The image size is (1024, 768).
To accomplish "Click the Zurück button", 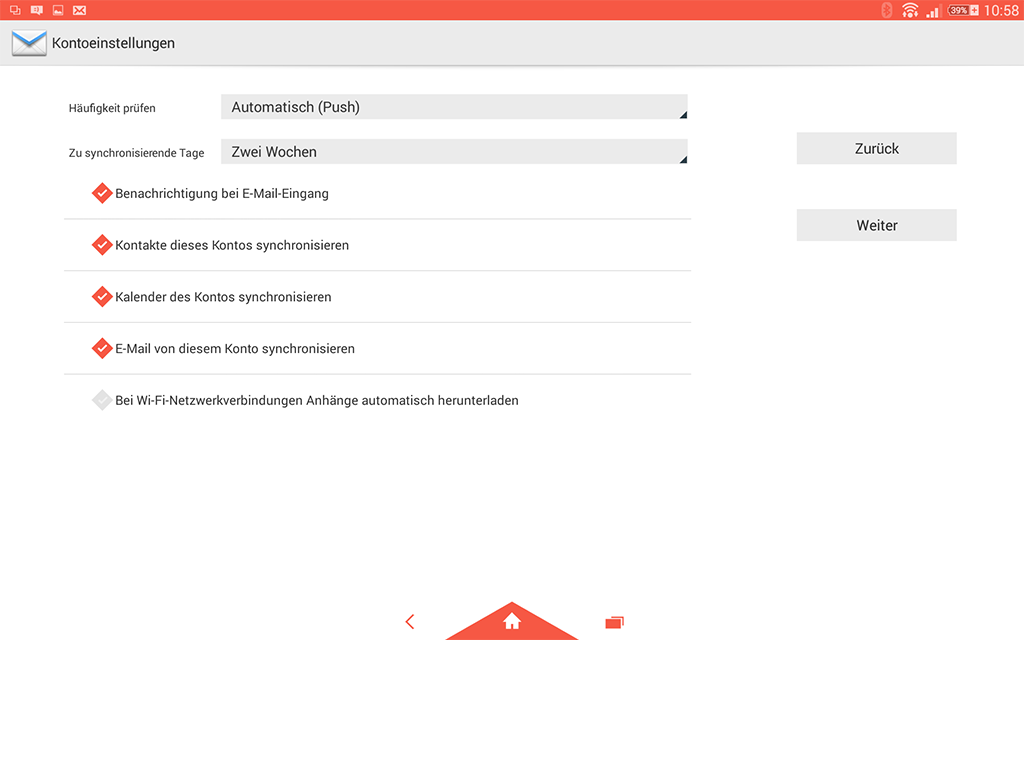I will [876, 148].
